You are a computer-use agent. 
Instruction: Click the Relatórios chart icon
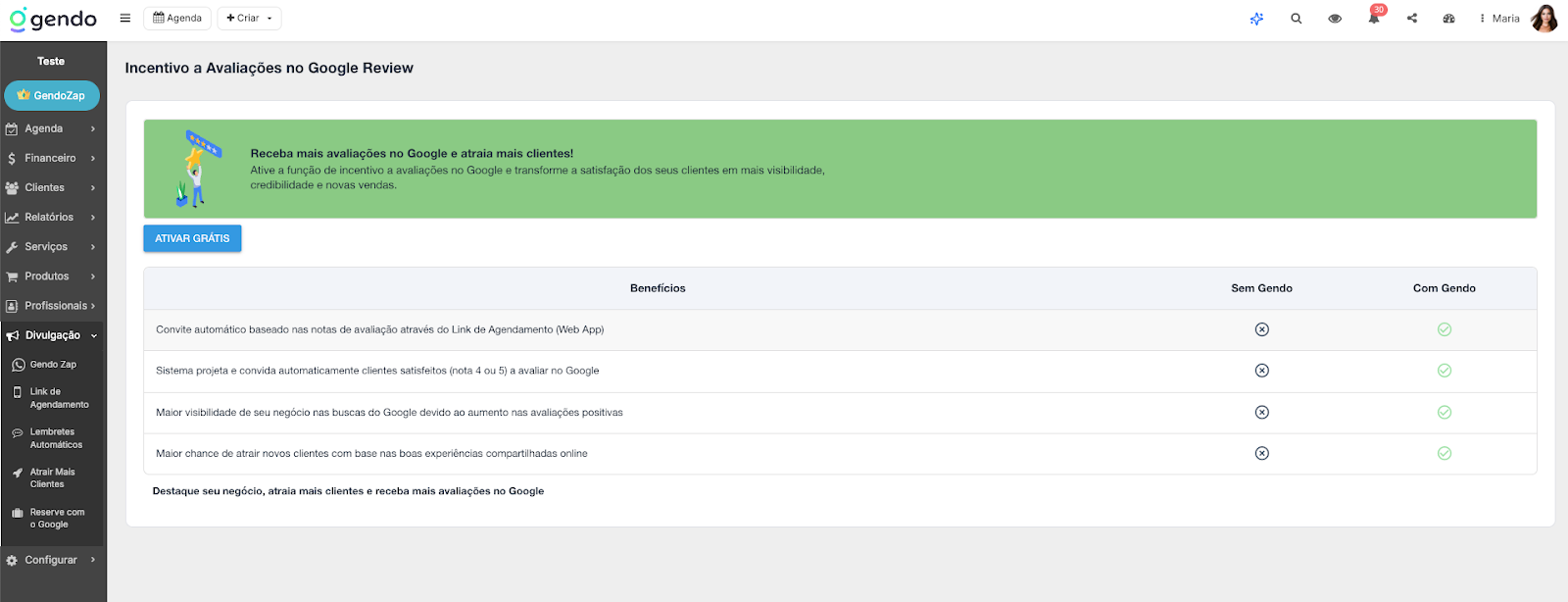pos(12,218)
